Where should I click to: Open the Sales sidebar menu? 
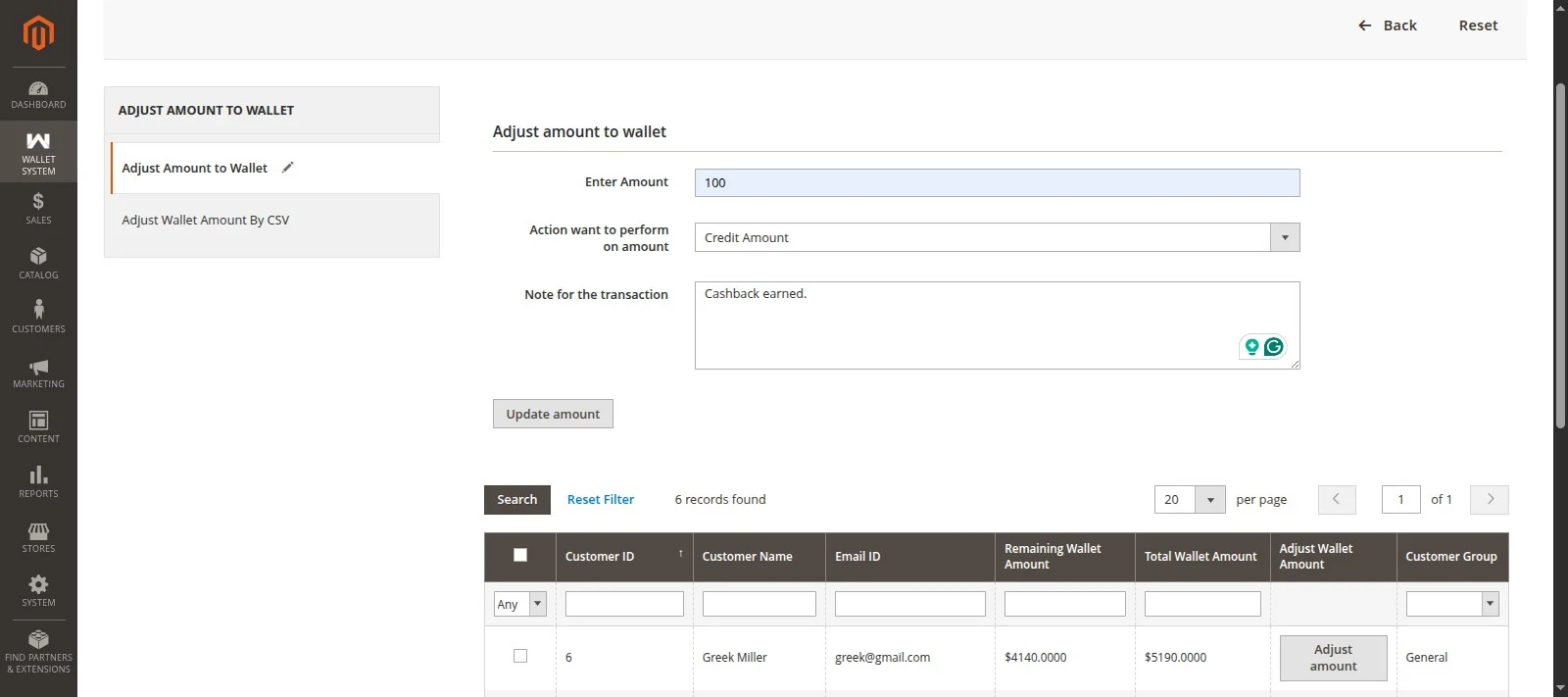tap(38, 209)
